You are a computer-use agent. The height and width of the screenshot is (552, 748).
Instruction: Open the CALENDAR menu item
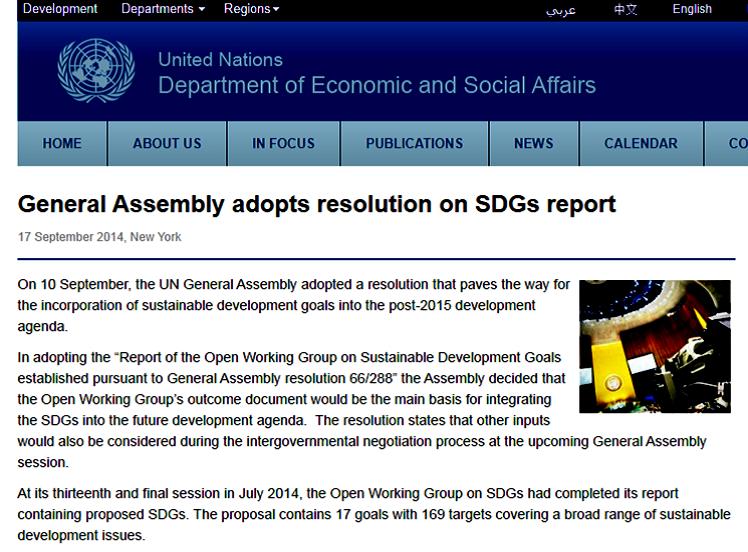click(641, 143)
